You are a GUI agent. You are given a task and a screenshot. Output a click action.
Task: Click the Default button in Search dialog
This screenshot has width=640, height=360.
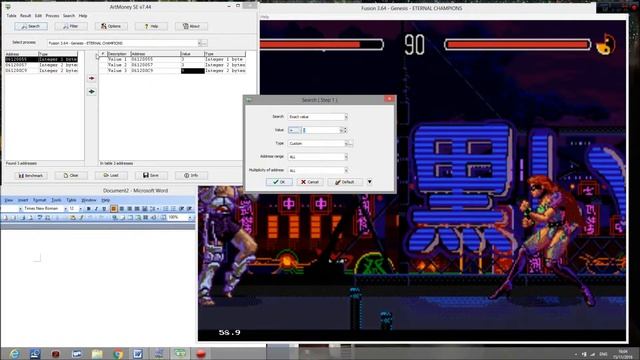pos(345,182)
